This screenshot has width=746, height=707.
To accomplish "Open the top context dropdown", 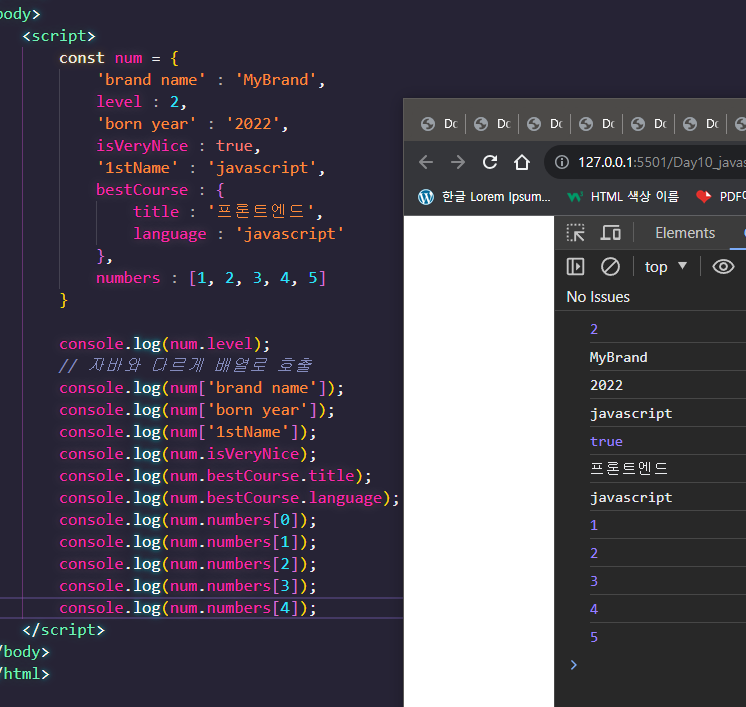I will click(666, 266).
